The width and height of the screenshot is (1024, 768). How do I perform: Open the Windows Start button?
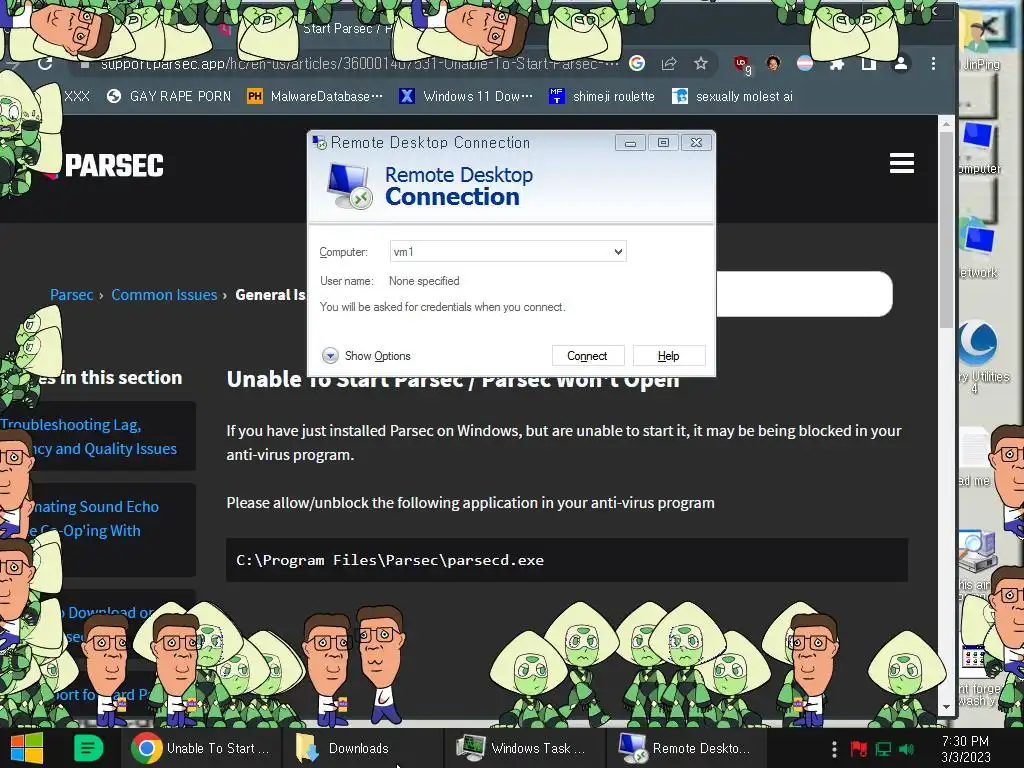point(27,748)
